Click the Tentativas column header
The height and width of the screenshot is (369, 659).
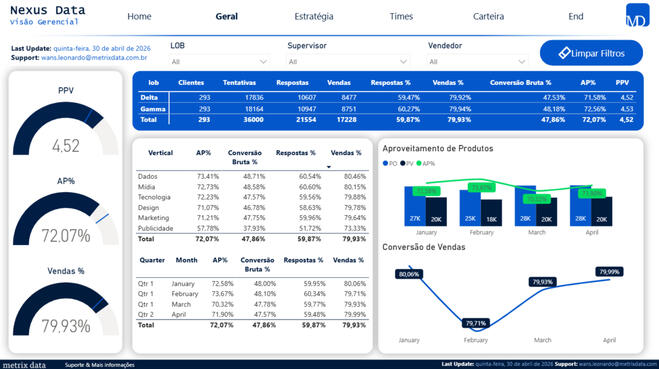coord(239,83)
